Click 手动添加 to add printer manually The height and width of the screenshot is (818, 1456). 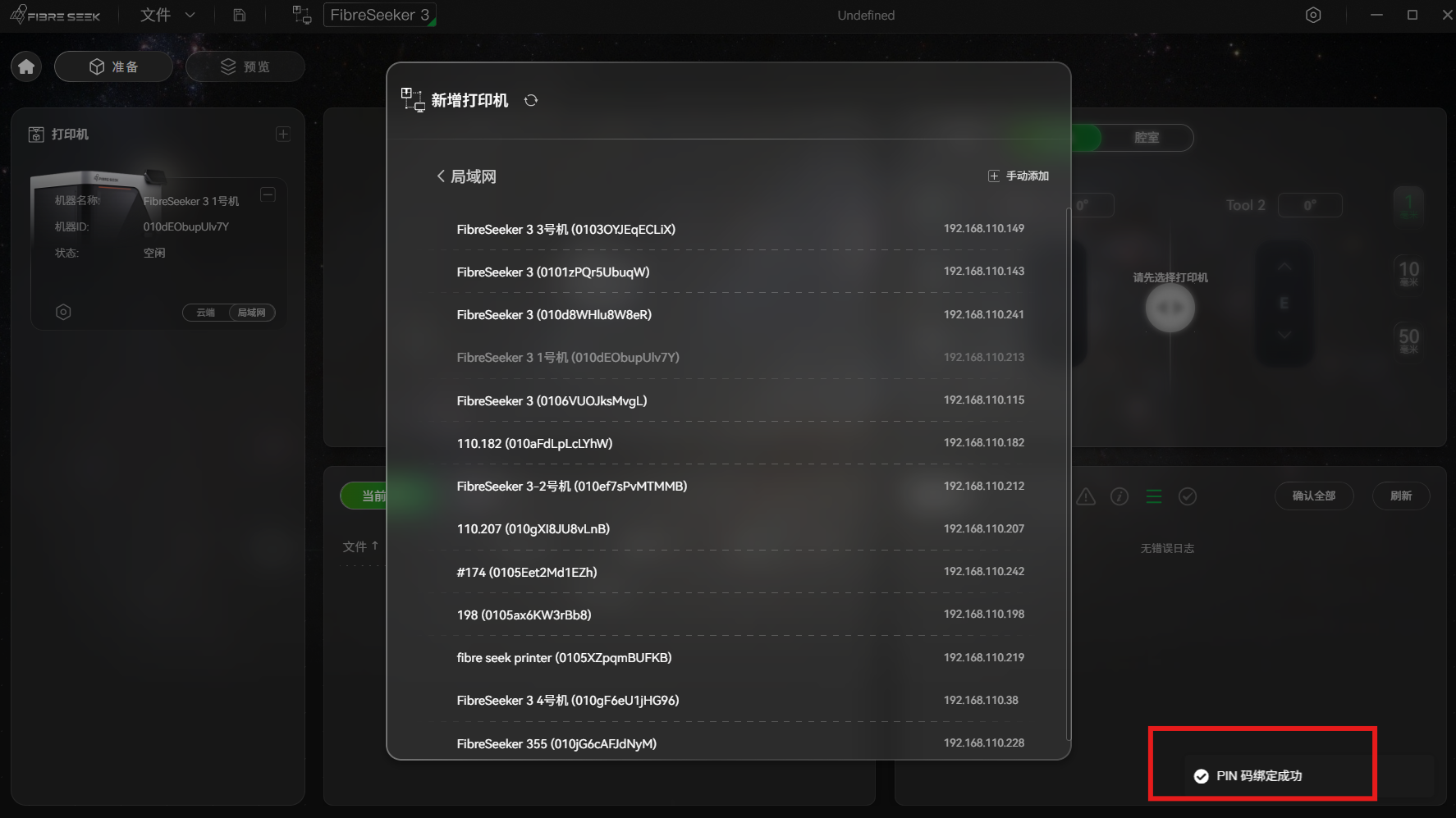pos(1019,176)
